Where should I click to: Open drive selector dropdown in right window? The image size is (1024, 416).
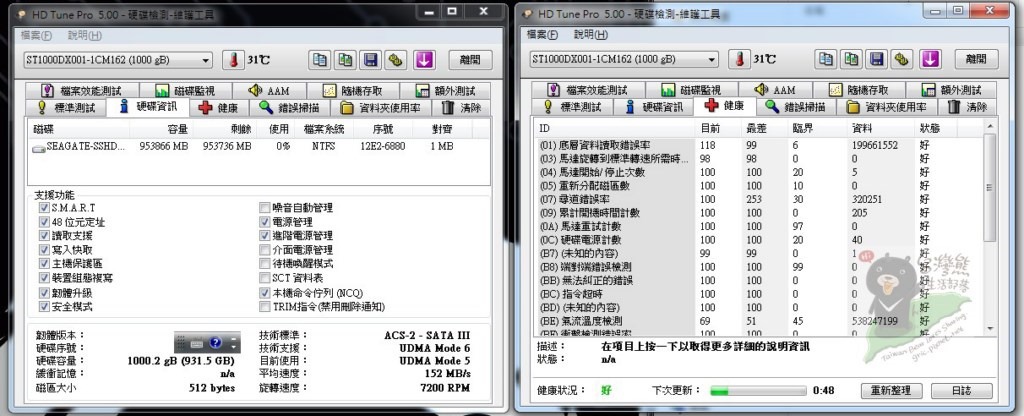click(x=624, y=59)
